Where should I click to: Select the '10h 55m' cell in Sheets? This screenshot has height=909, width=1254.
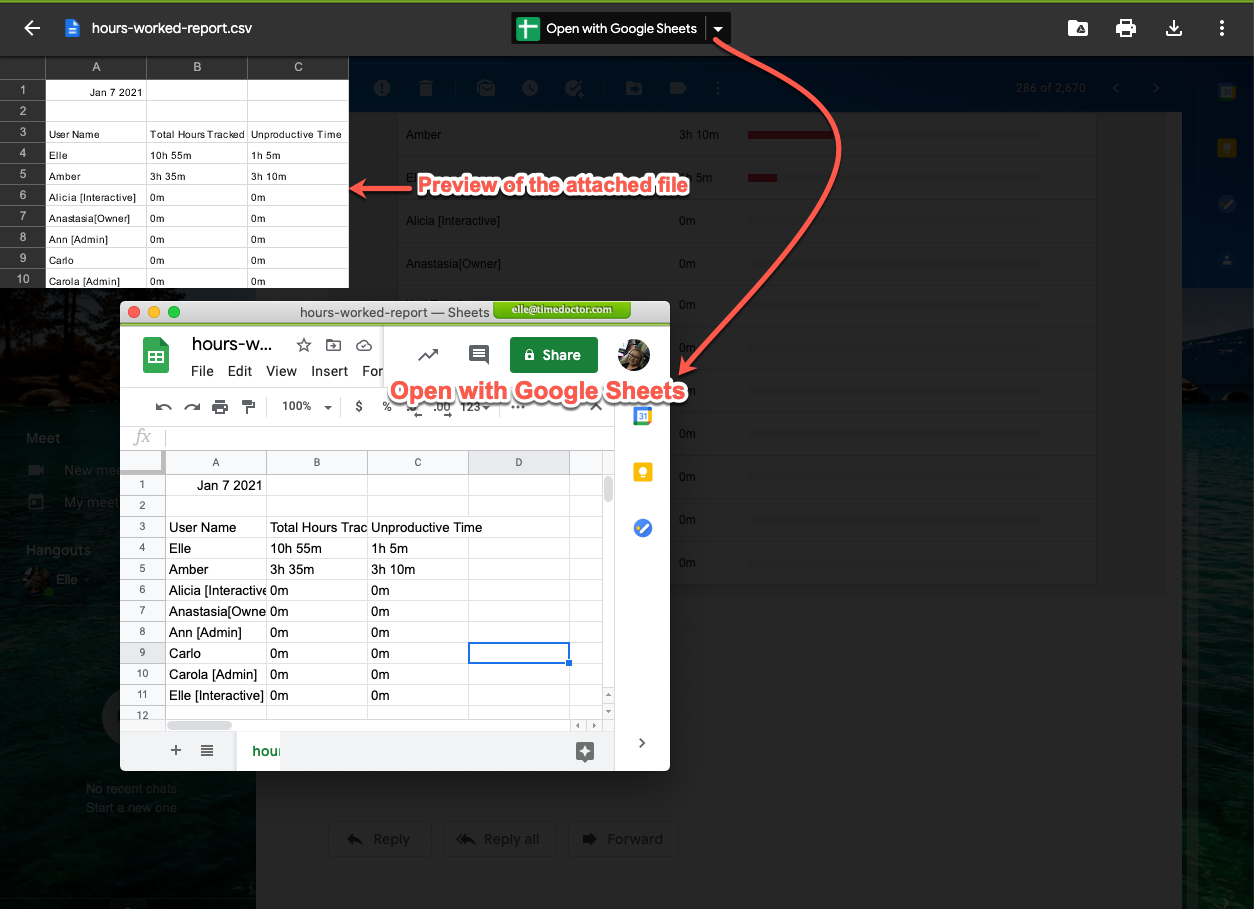pos(317,548)
